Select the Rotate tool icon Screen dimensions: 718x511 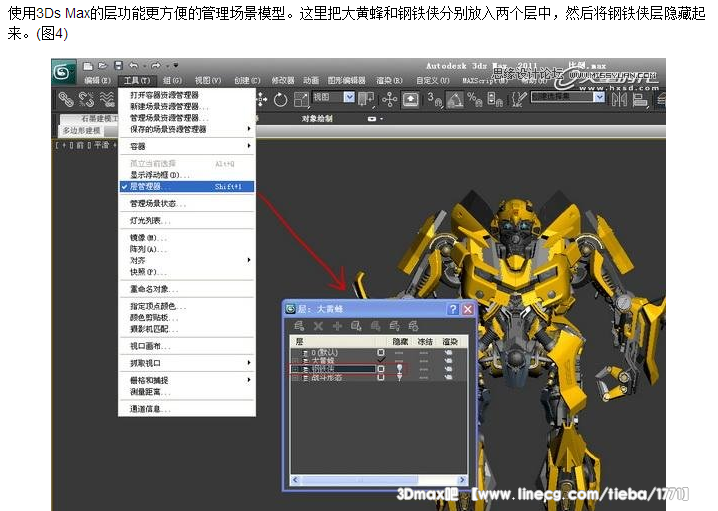(x=280, y=99)
